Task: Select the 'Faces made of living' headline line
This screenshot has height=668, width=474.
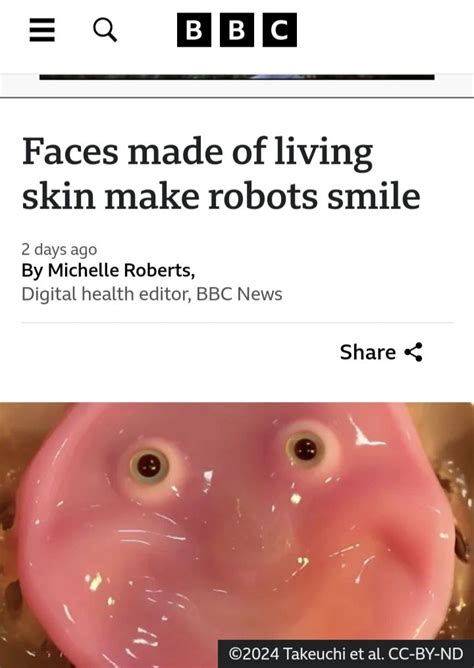Action: (x=198, y=152)
